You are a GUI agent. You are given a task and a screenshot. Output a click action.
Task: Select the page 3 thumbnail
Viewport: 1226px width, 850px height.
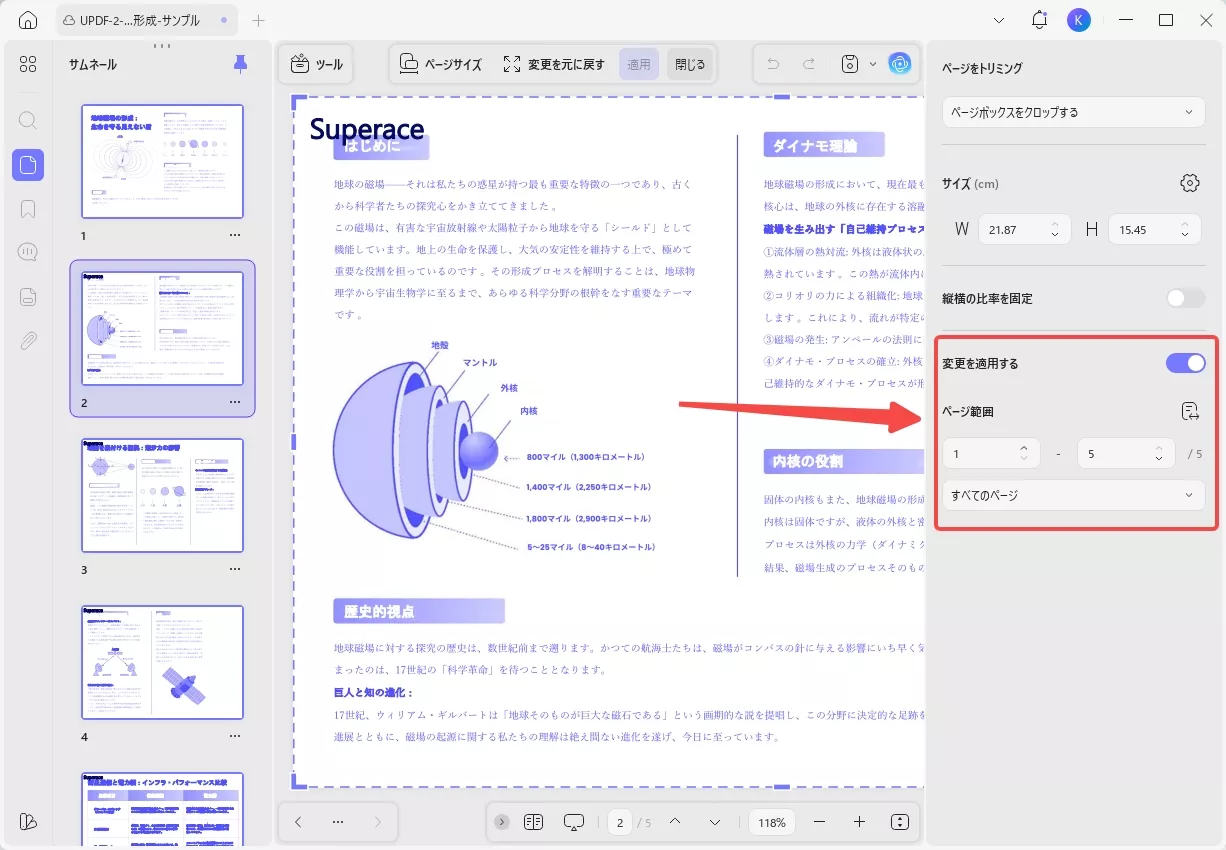pyautogui.click(x=162, y=495)
